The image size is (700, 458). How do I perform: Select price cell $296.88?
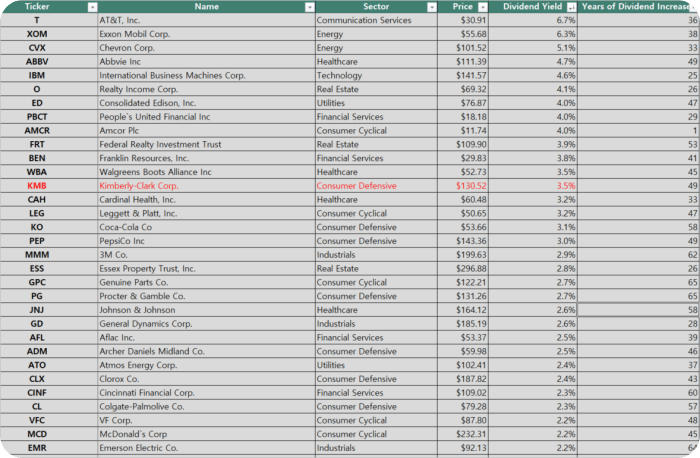[463, 269]
